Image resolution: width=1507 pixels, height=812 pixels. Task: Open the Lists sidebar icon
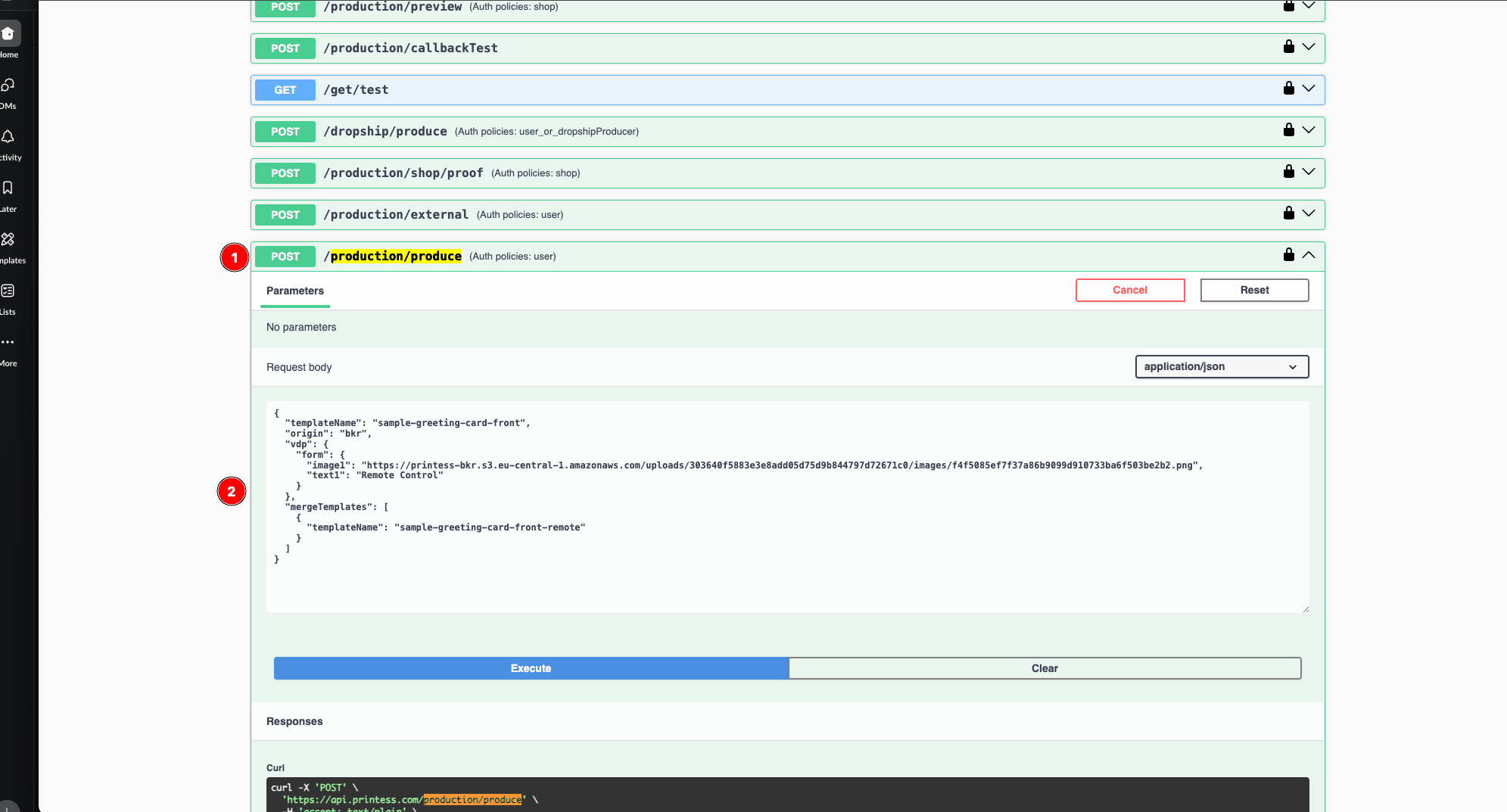(x=8, y=291)
